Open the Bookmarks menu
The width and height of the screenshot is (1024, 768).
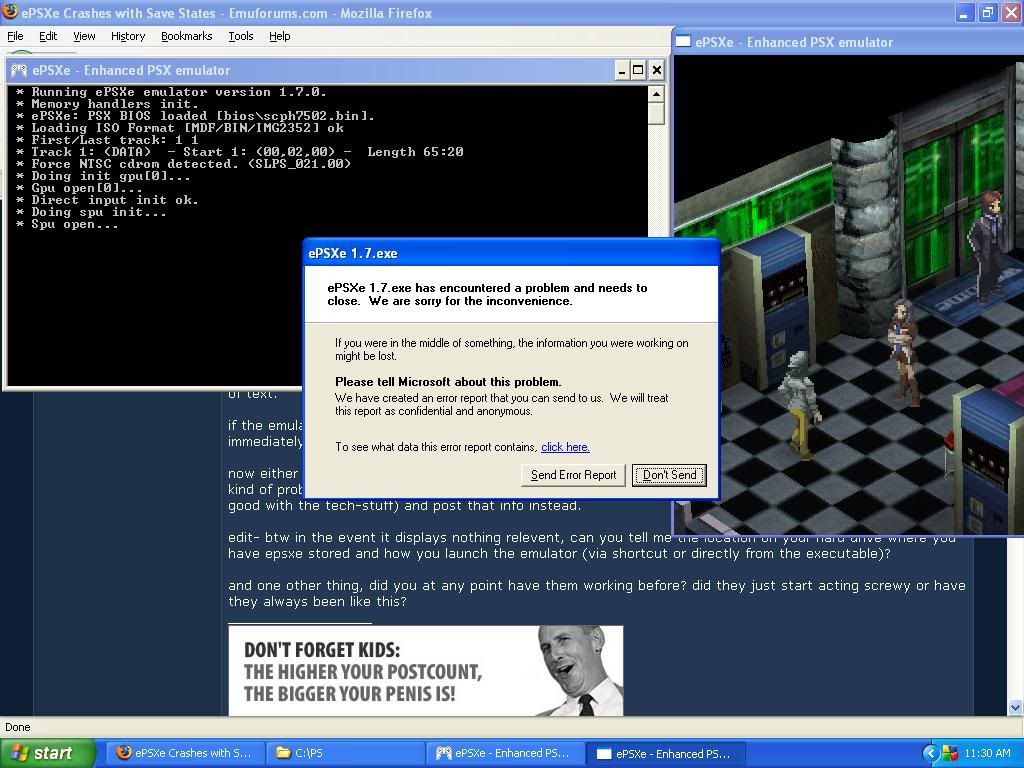[186, 36]
